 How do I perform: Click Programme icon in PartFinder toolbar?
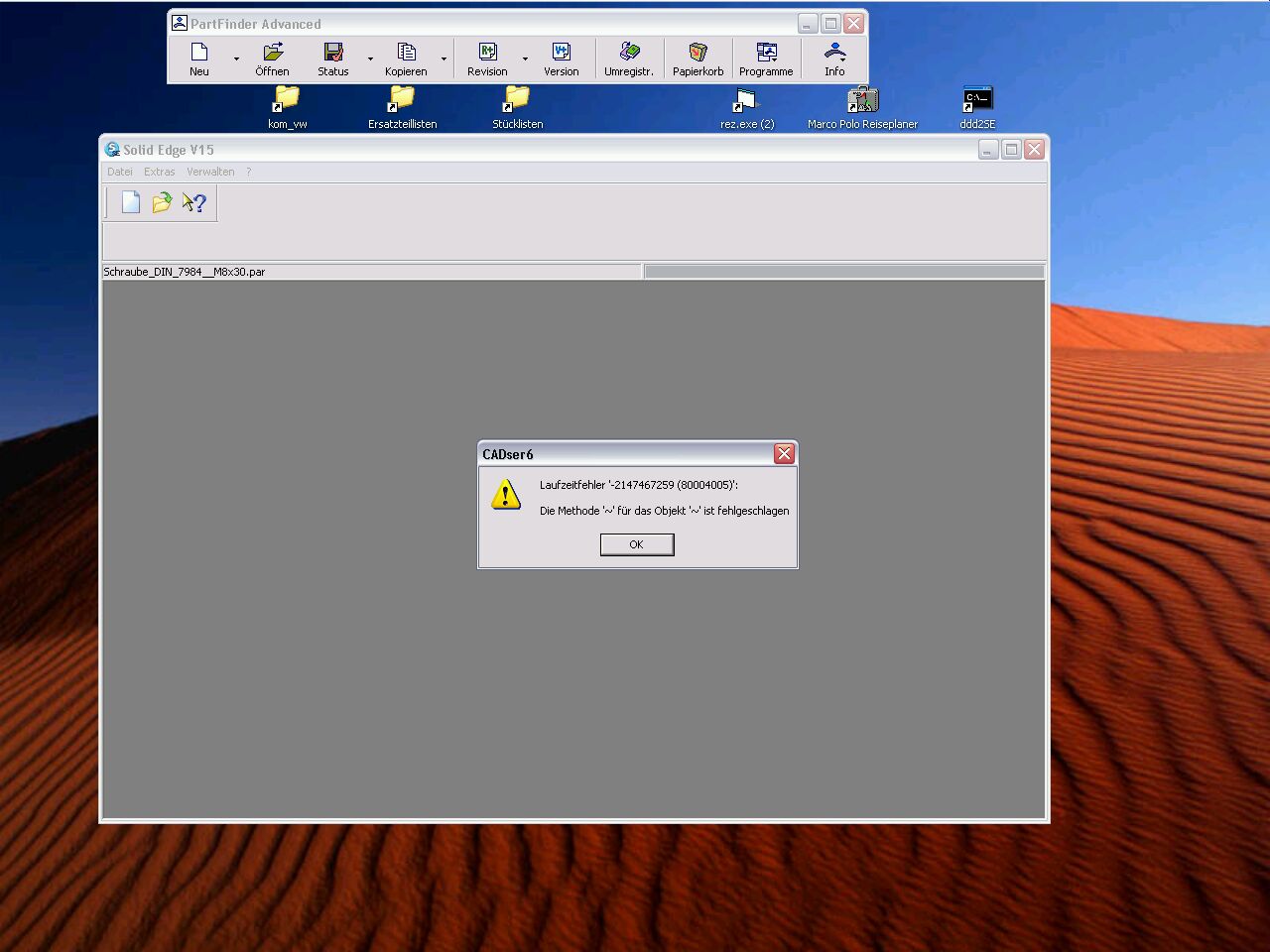pos(766,59)
